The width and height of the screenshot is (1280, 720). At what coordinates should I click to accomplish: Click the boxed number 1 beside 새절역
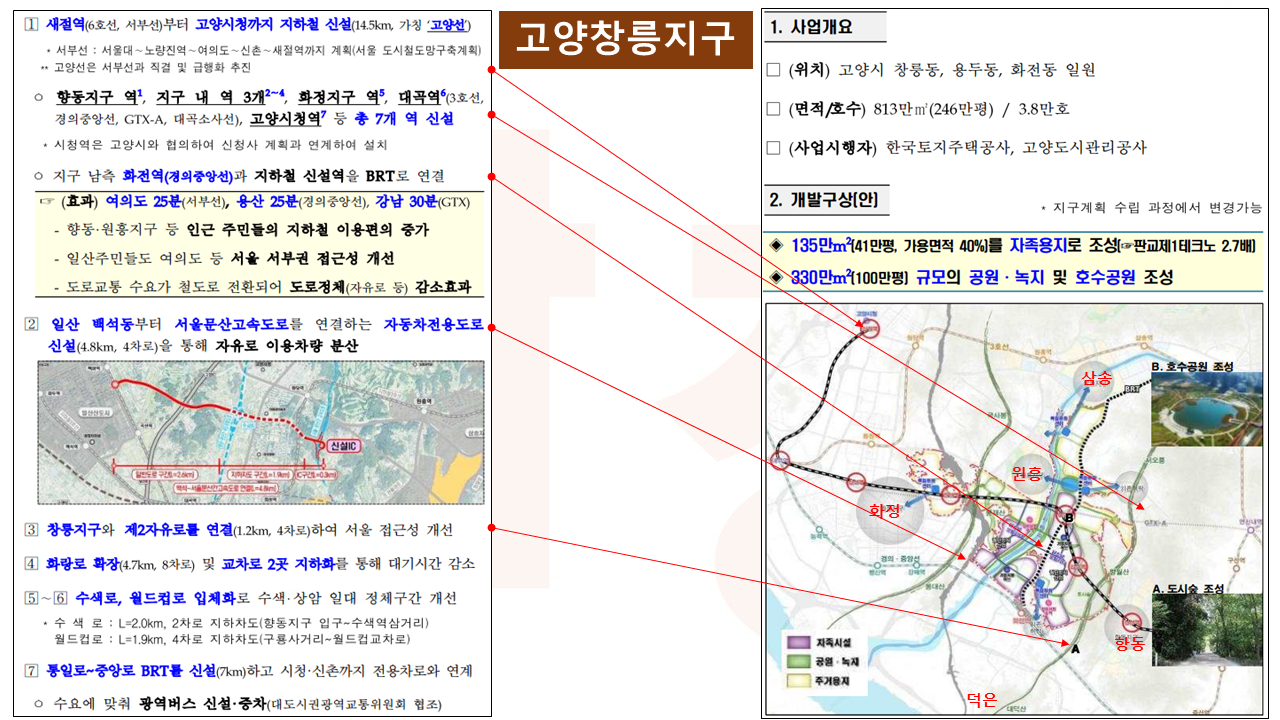31,23
